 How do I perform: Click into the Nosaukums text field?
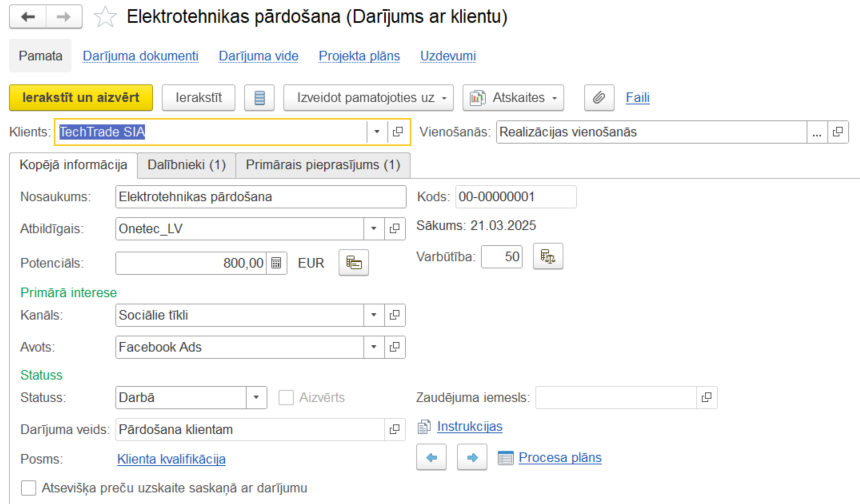click(260, 197)
